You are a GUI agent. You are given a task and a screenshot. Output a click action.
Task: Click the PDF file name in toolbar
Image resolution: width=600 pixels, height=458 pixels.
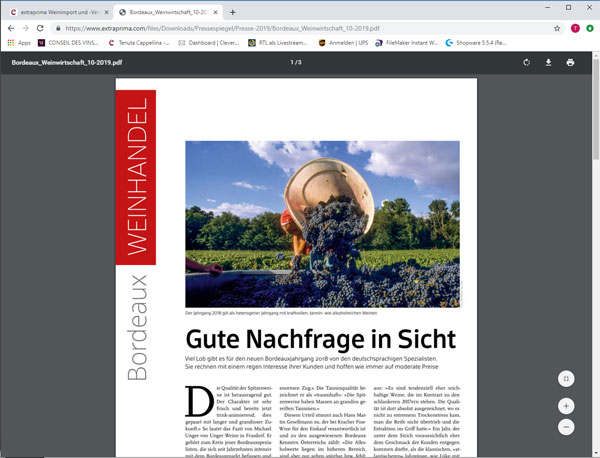(67, 62)
